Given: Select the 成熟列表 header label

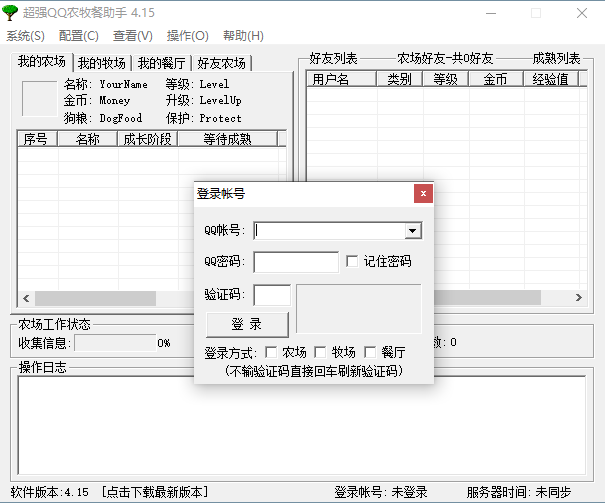Looking at the screenshot, I should (x=556, y=59).
